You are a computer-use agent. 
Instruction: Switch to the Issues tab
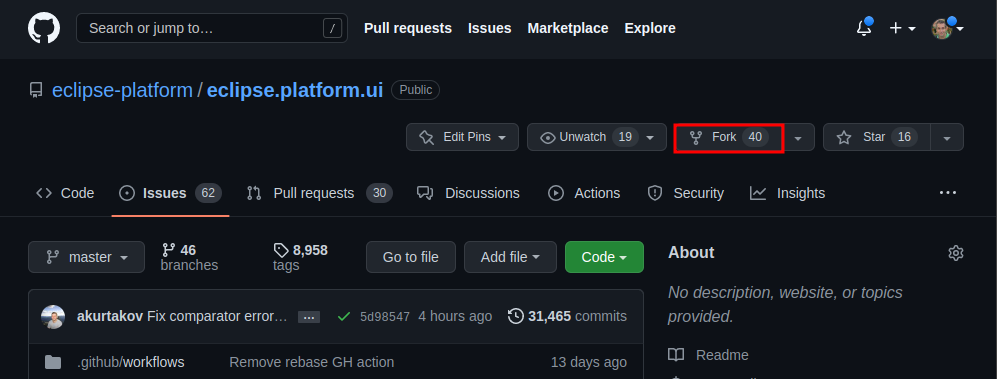click(x=170, y=193)
